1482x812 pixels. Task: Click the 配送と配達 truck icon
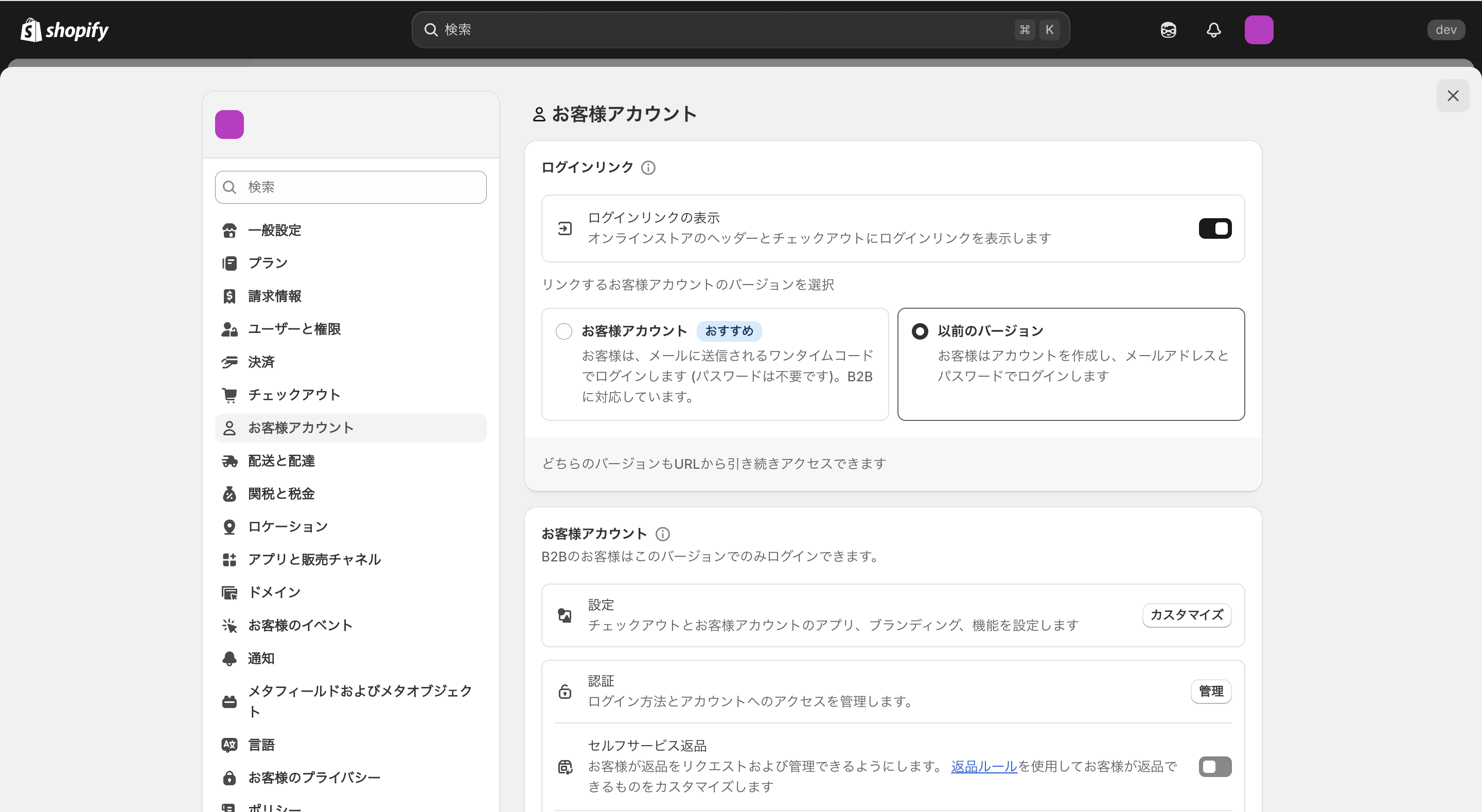point(230,461)
